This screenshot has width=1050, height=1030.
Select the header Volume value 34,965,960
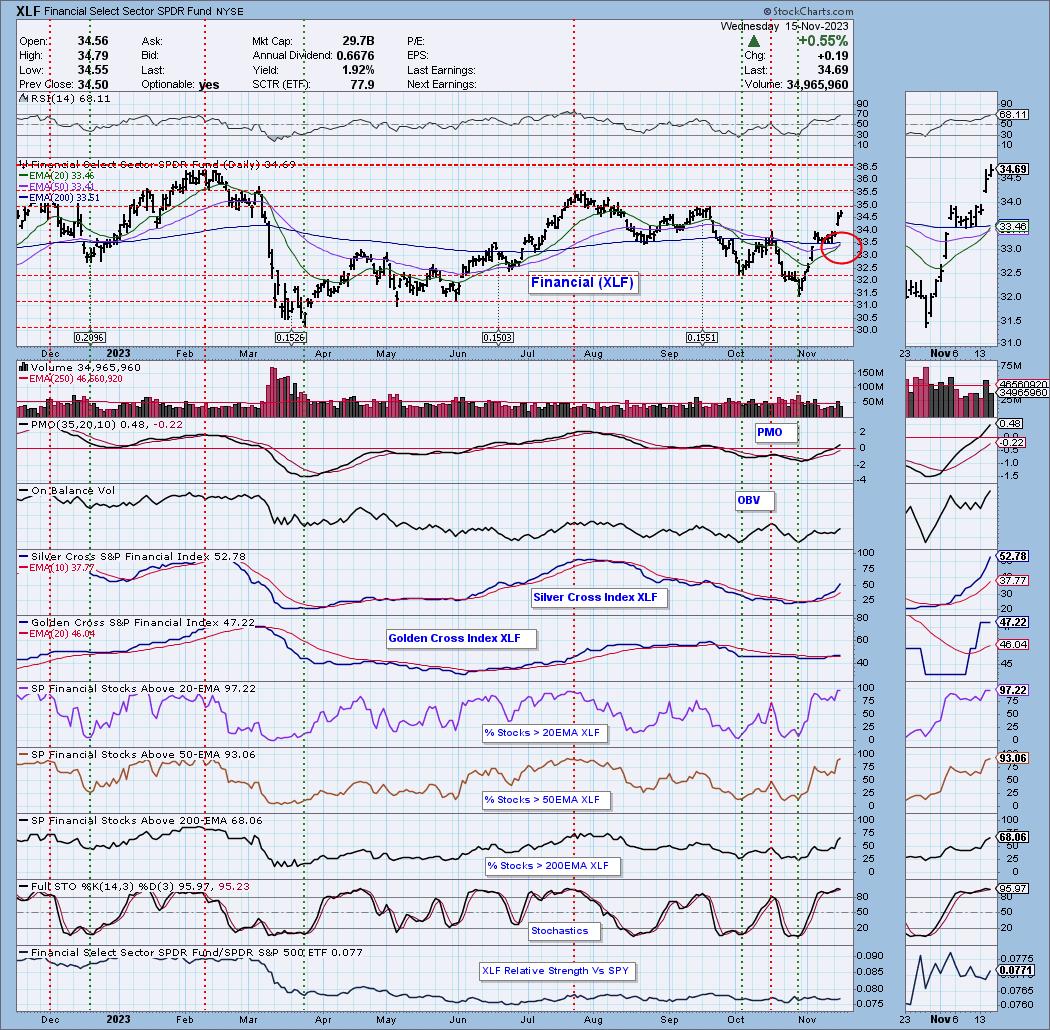[x=817, y=84]
